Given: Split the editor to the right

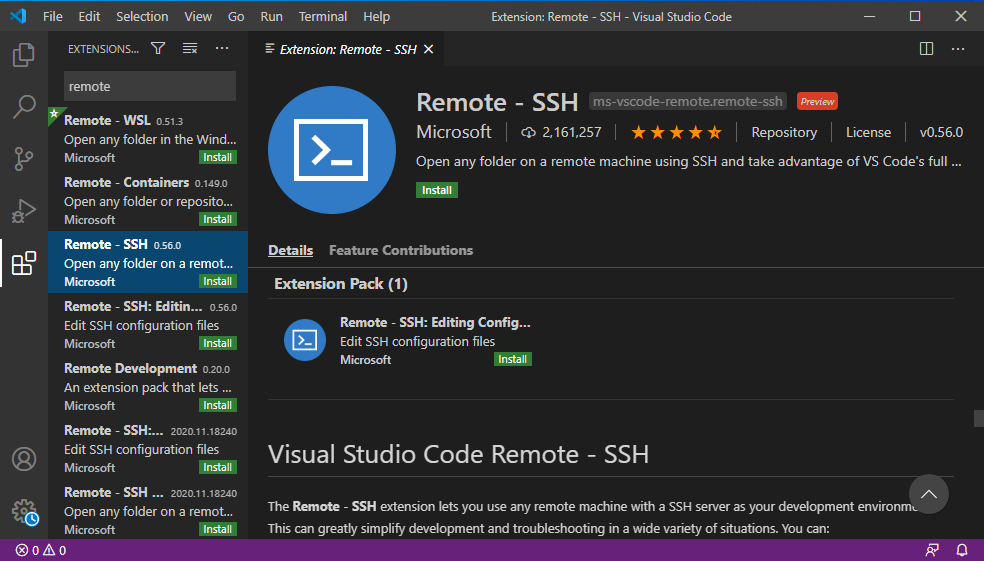Looking at the screenshot, I should 926,49.
